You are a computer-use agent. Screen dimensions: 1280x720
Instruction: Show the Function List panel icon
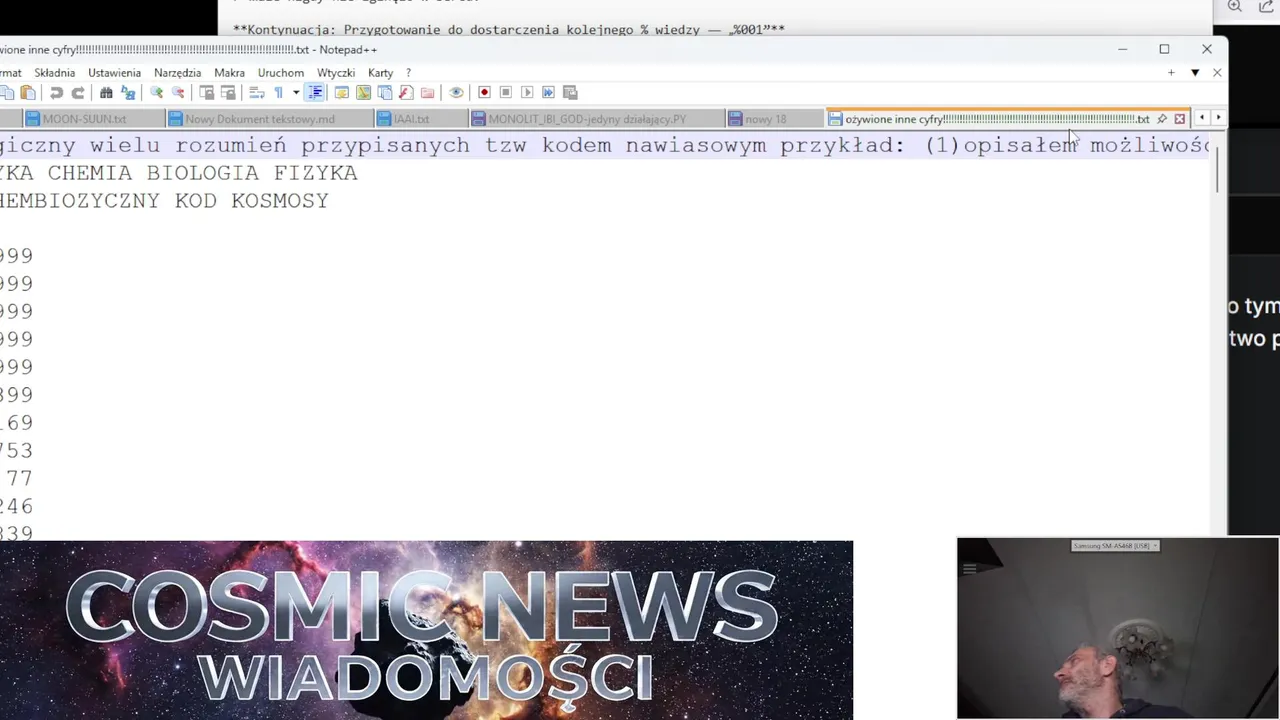pyautogui.click(x=406, y=93)
